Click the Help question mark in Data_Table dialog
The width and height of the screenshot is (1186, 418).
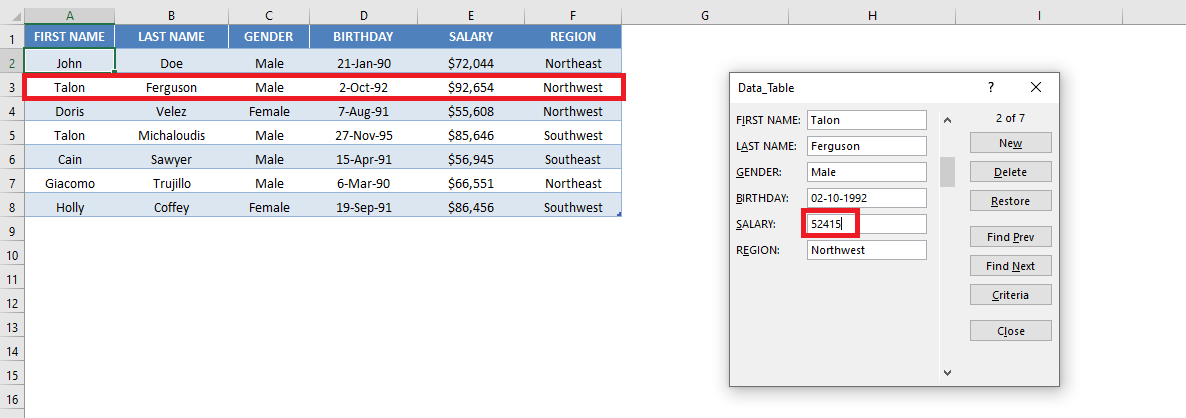pyautogui.click(x=991, y=88)
